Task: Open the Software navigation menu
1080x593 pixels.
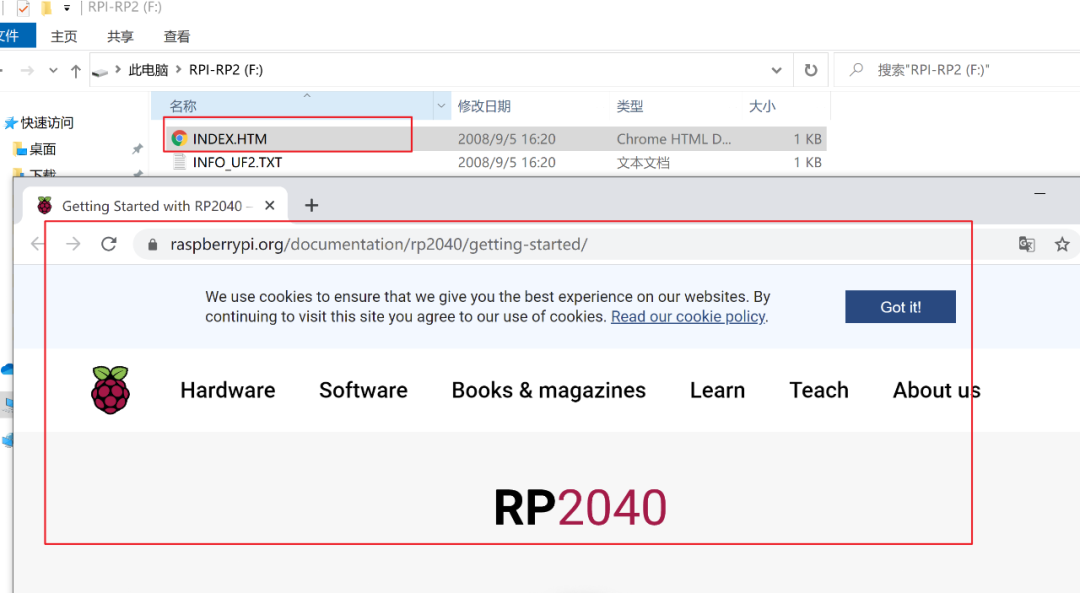Action: pos(363,390)
